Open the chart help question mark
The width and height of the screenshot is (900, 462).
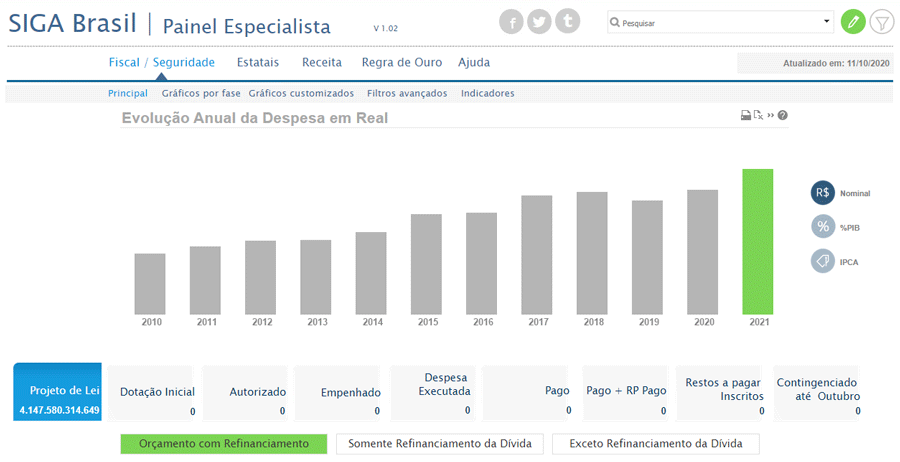(783, 116)
